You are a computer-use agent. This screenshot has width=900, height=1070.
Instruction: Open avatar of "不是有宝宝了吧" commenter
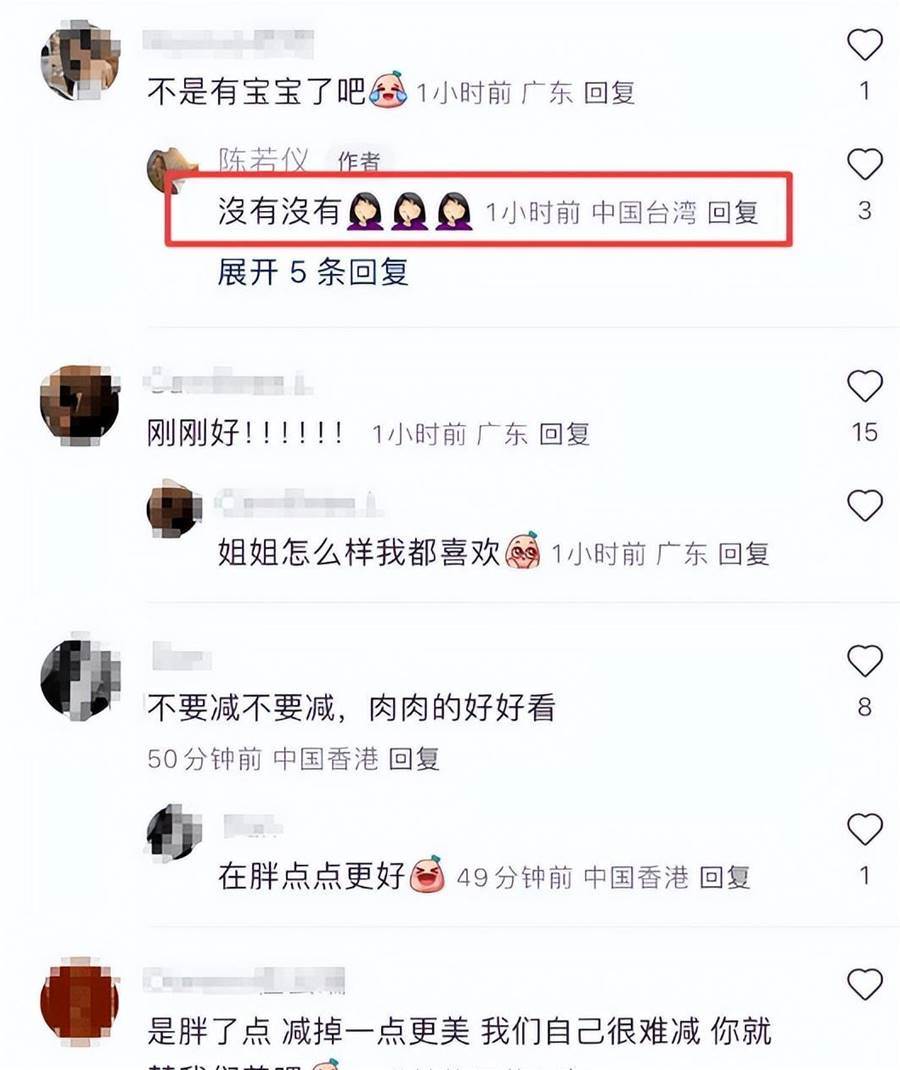click(x=80, y=60)
